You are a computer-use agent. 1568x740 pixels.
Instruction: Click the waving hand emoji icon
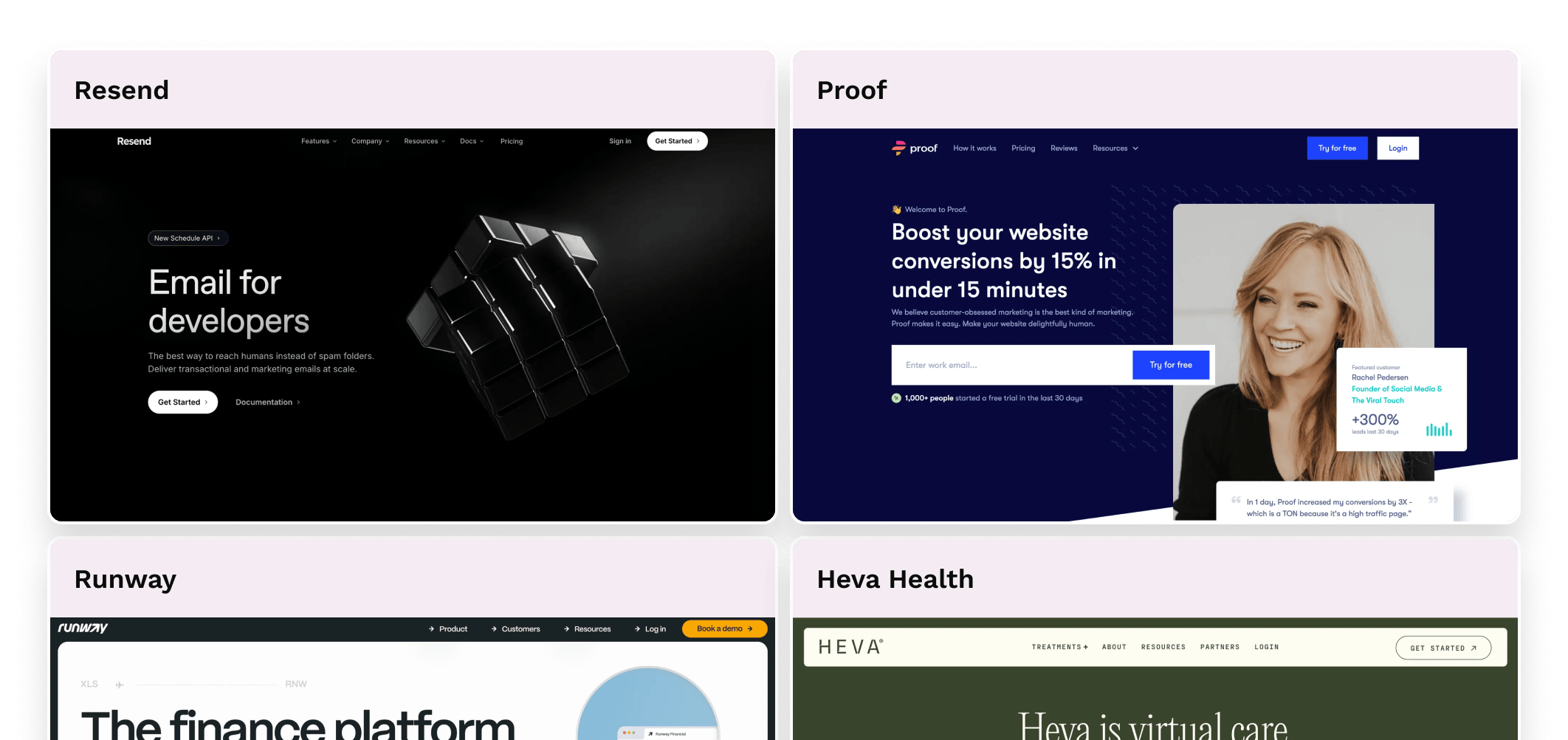click(896, 210)
